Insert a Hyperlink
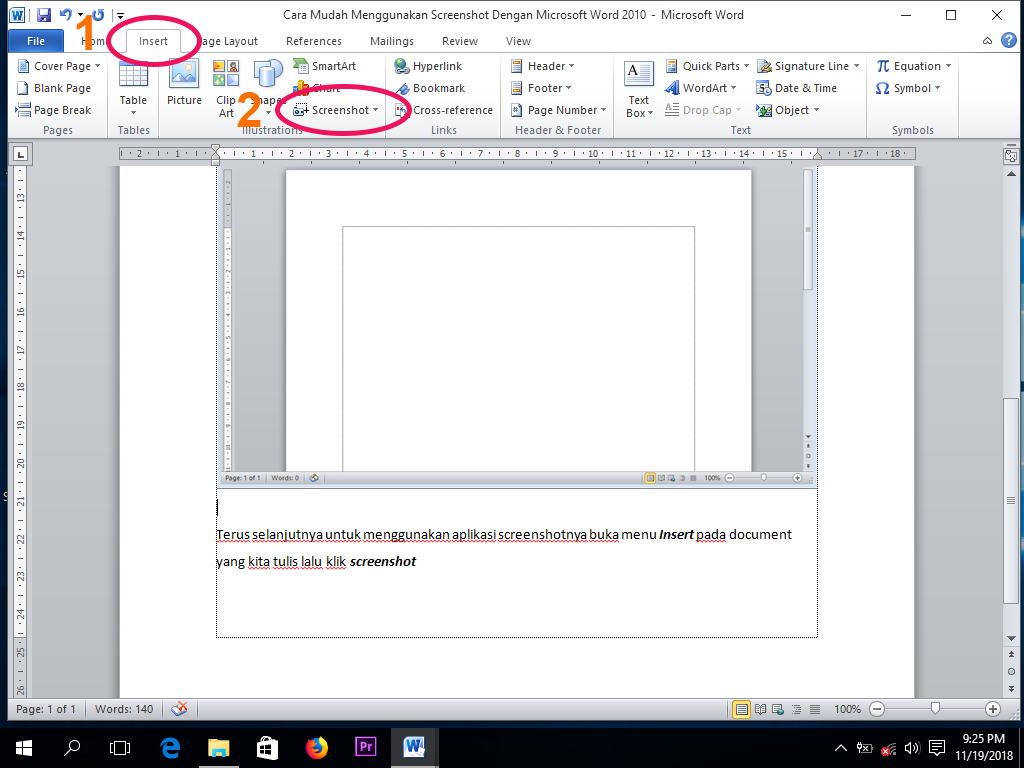The width and height of the screenshot is (1024, 768). pyautogui.click(x=428, y=66)
